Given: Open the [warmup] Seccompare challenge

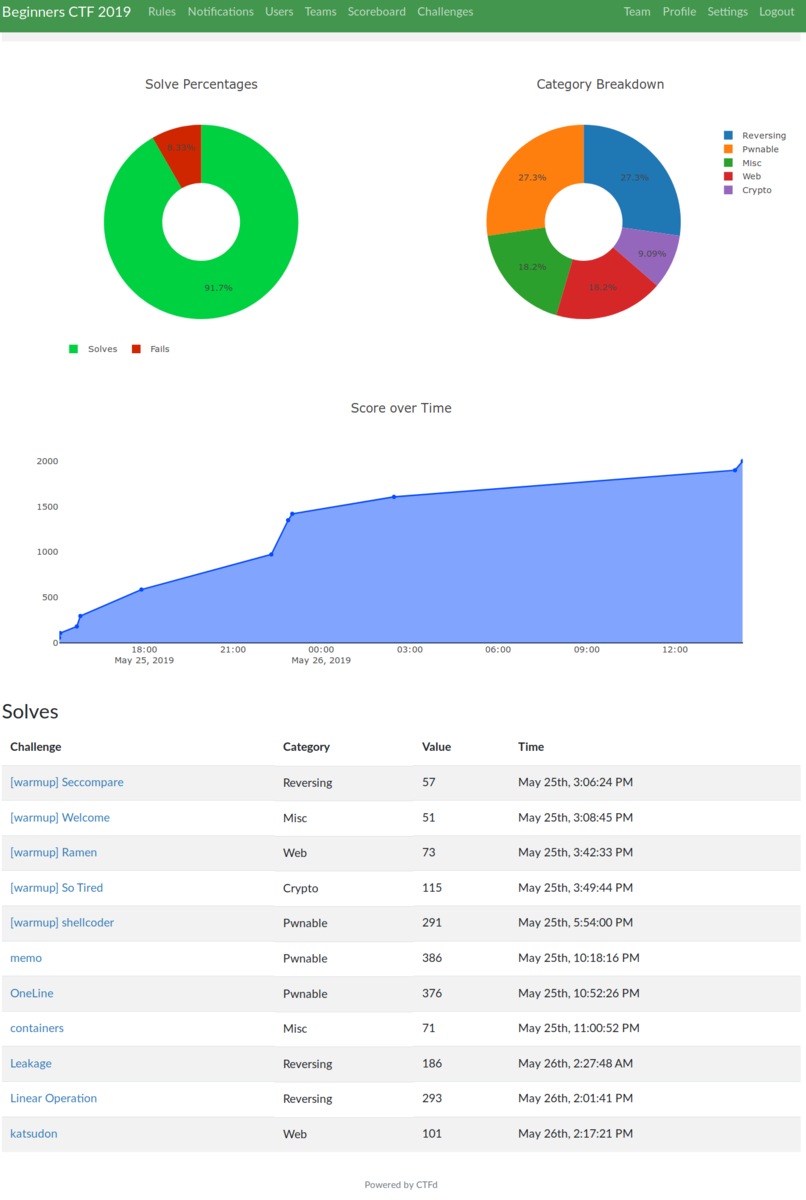Looking at the screenshot, I should point(66,782).
